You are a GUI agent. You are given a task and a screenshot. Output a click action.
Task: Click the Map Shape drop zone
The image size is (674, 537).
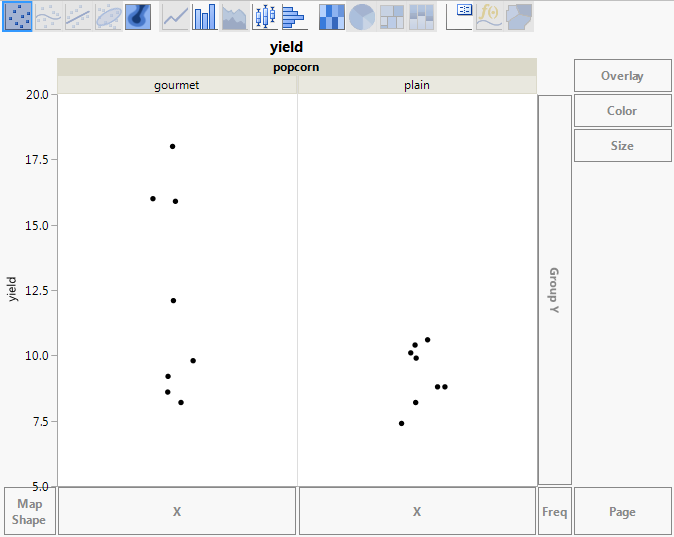tap(29, 511)
